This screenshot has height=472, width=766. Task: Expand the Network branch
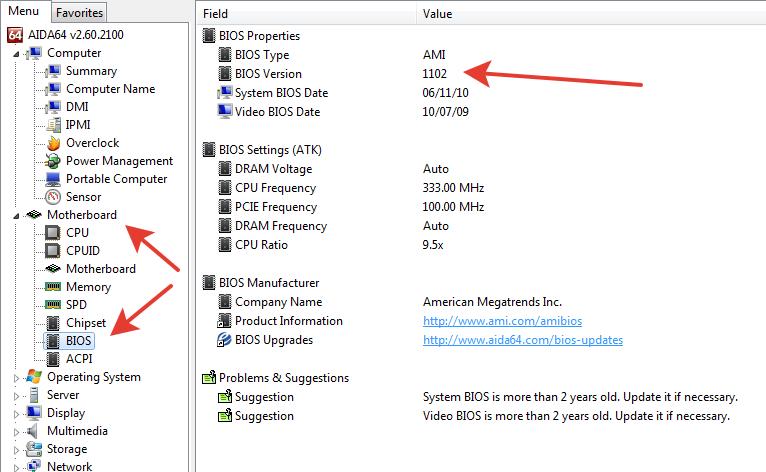[x=16, y=468]
